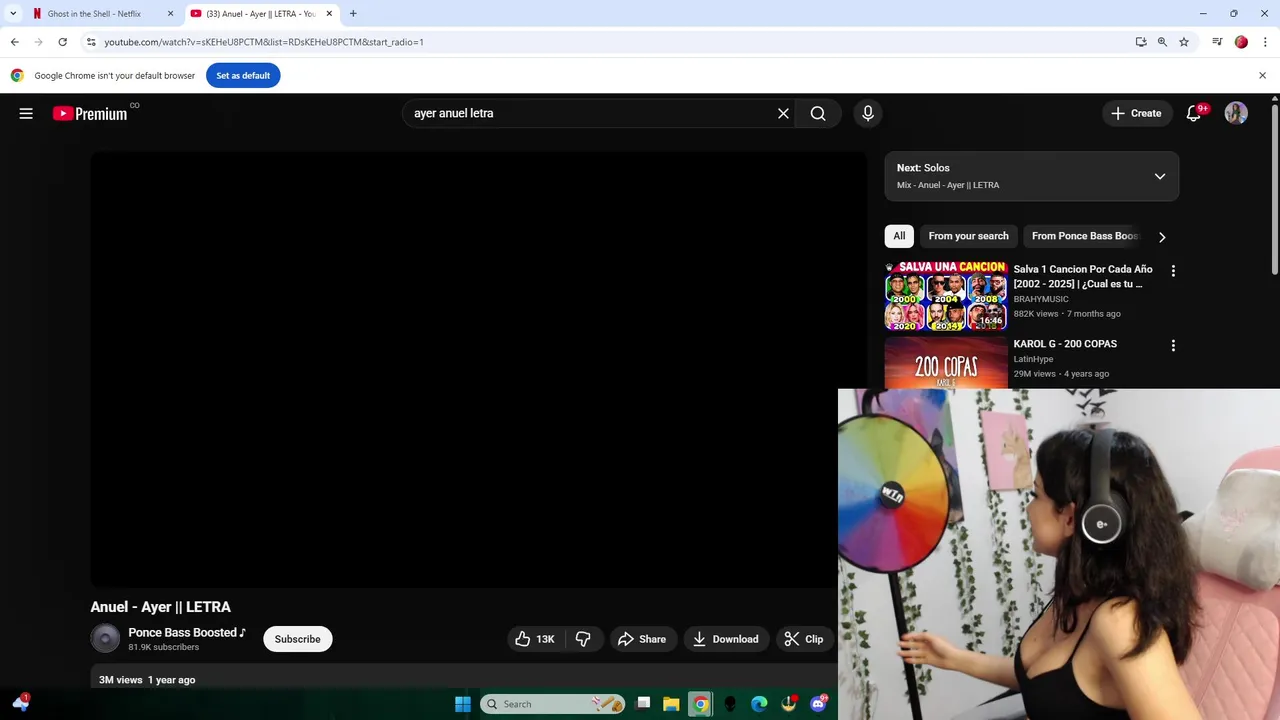Show more filter chips with right arrow

pyautogui.click(x=1162, y=237)
